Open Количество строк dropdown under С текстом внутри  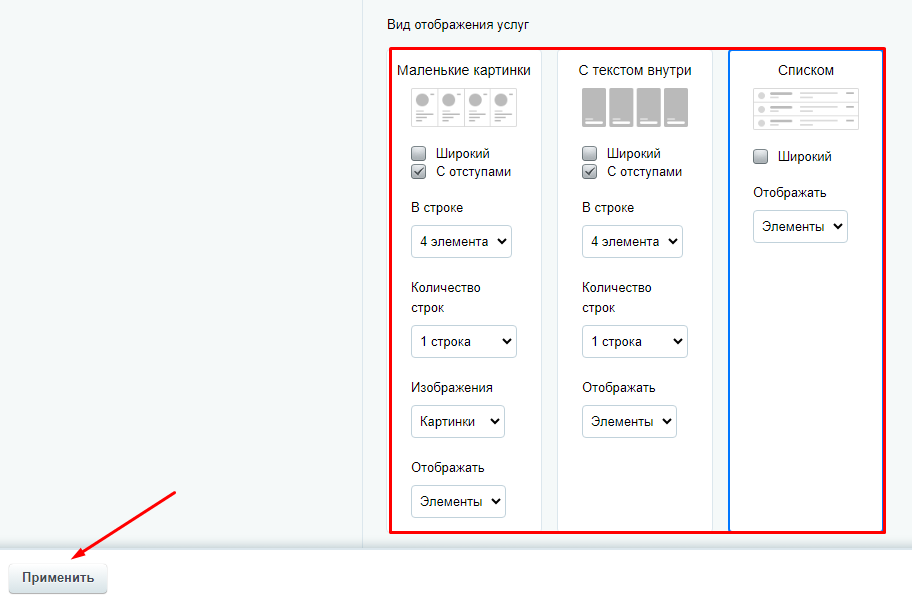coord(635,341)
